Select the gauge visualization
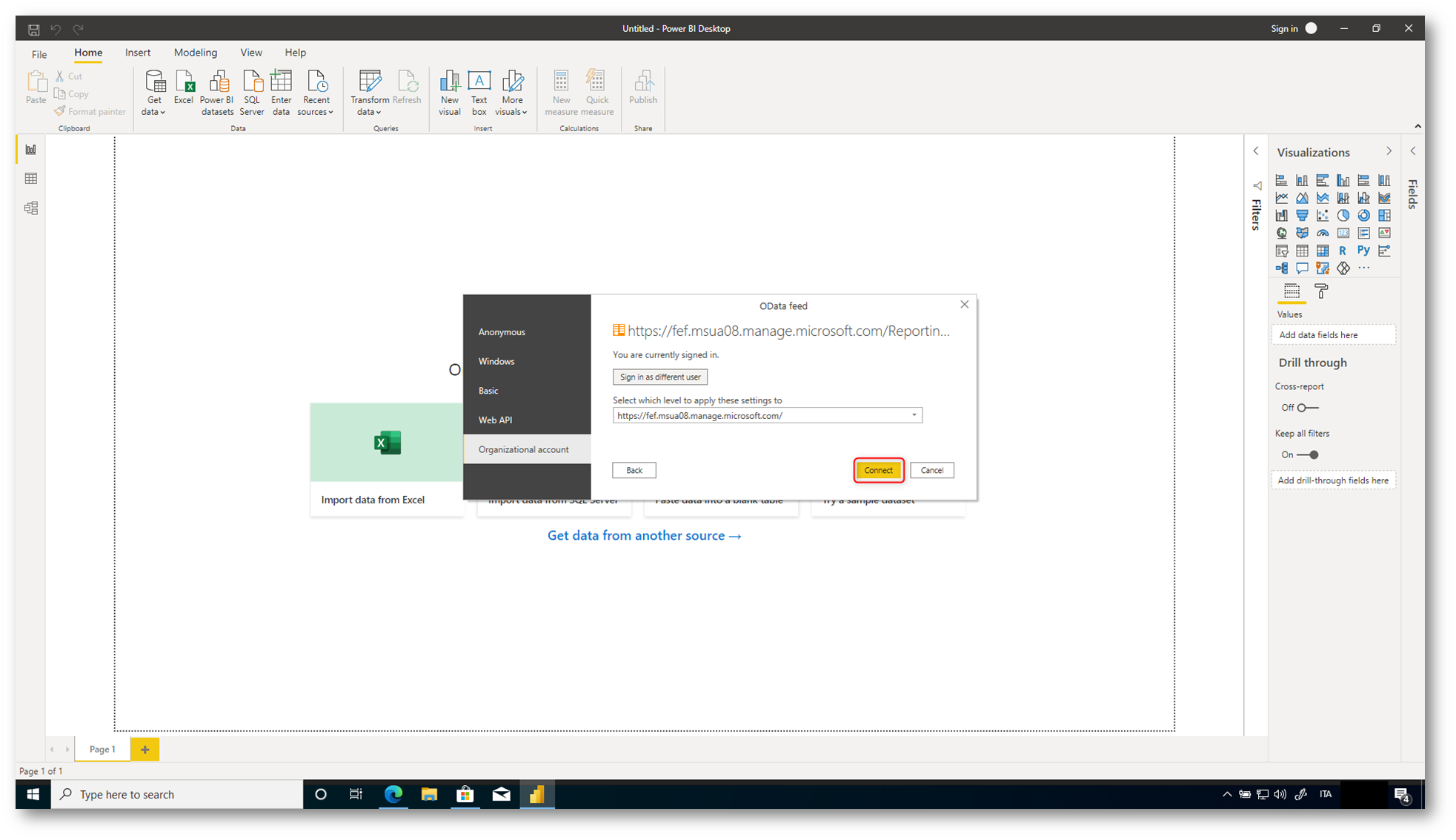1456x840 pixels. click(x=1323, y=233)
